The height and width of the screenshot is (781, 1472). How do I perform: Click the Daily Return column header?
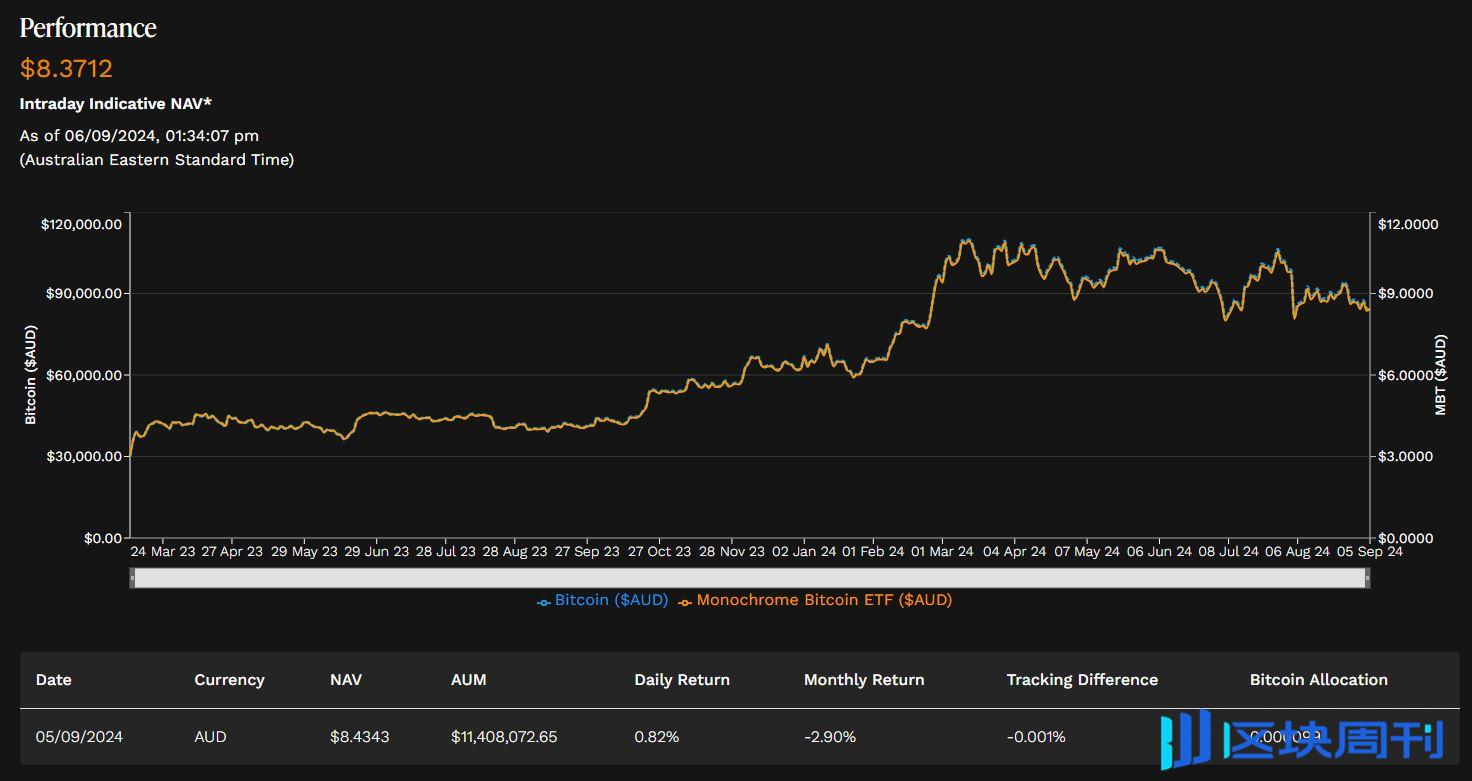click(682, 680)
